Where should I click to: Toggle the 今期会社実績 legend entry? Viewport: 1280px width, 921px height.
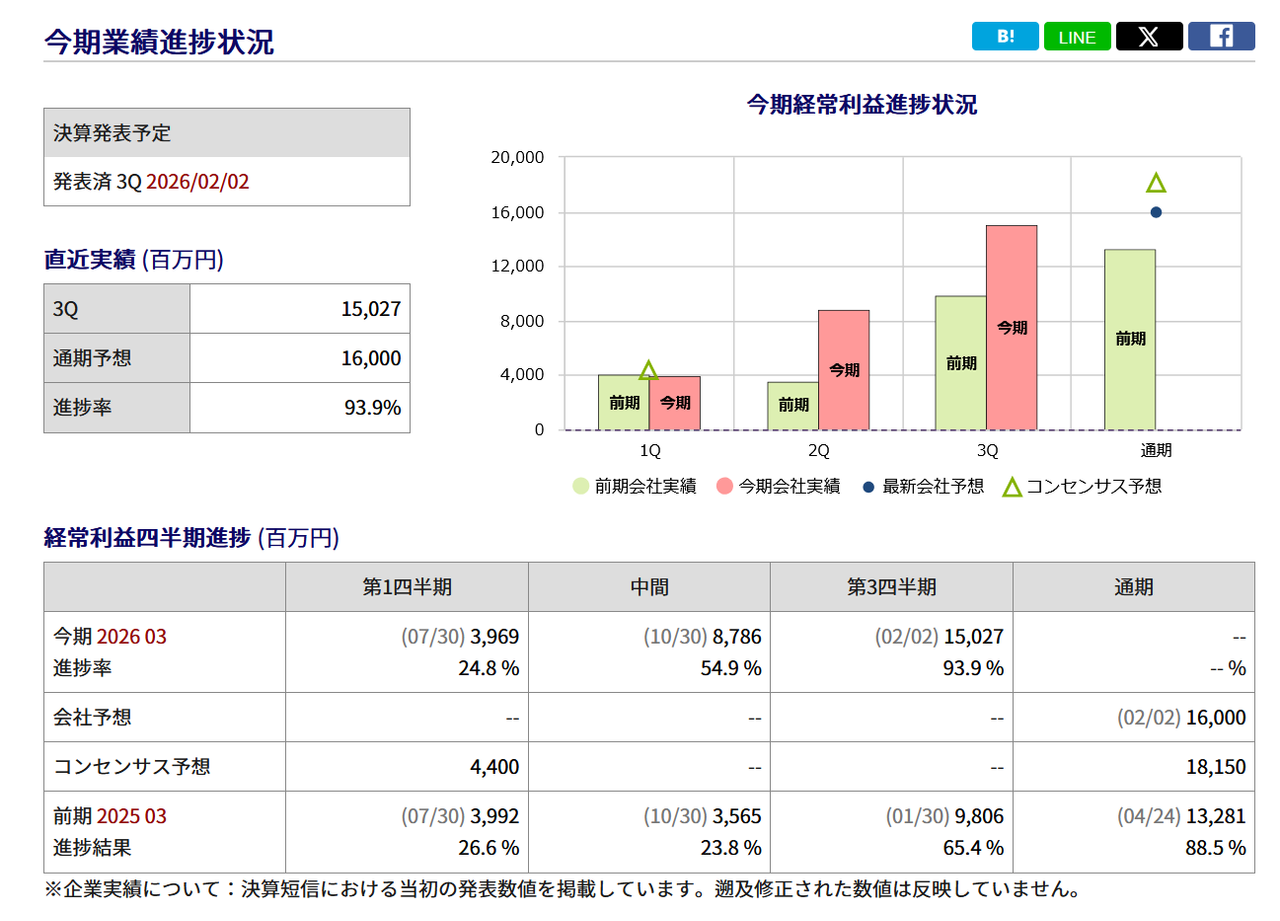(778, 487)
